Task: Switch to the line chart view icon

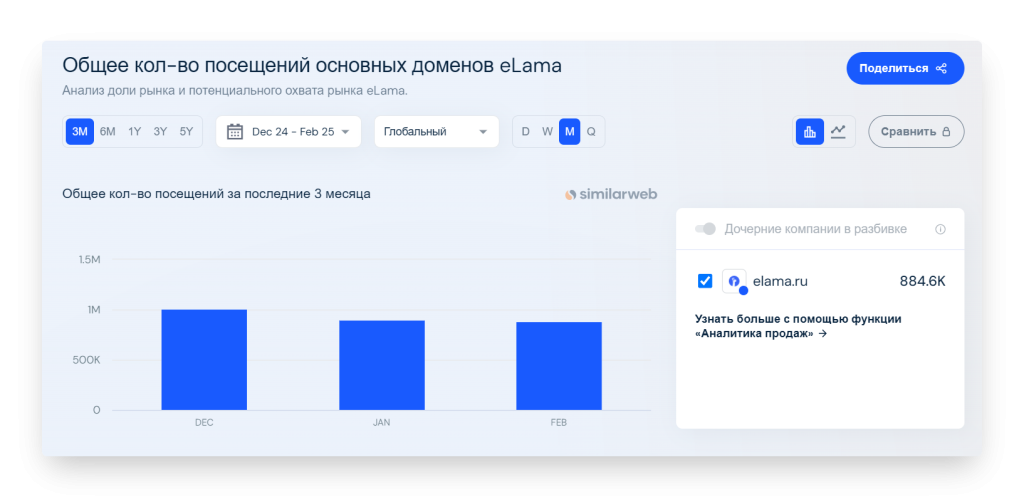Action: [839, 131]
